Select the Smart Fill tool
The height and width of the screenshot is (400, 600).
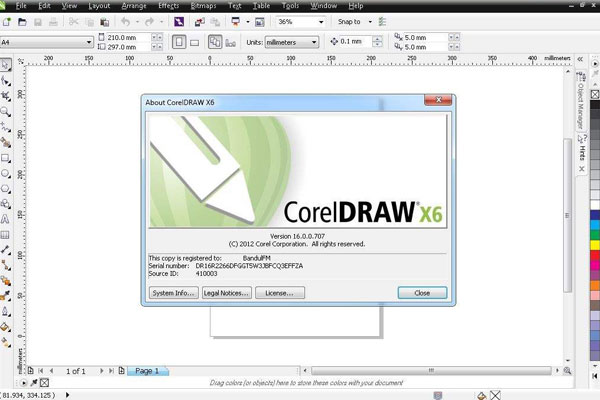(x=5, y=142)
